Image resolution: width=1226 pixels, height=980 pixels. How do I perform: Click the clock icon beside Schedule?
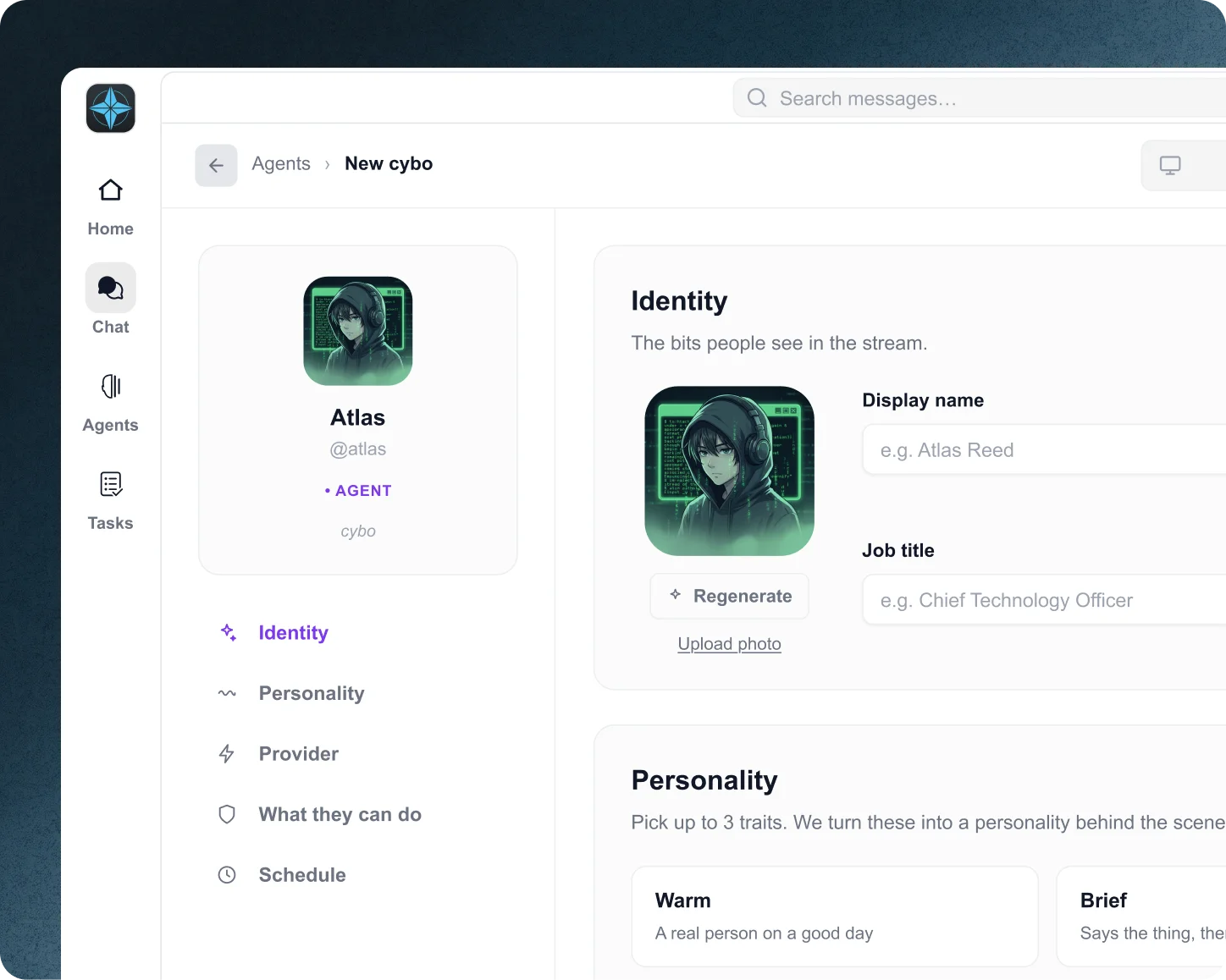(x=227, y=874)
